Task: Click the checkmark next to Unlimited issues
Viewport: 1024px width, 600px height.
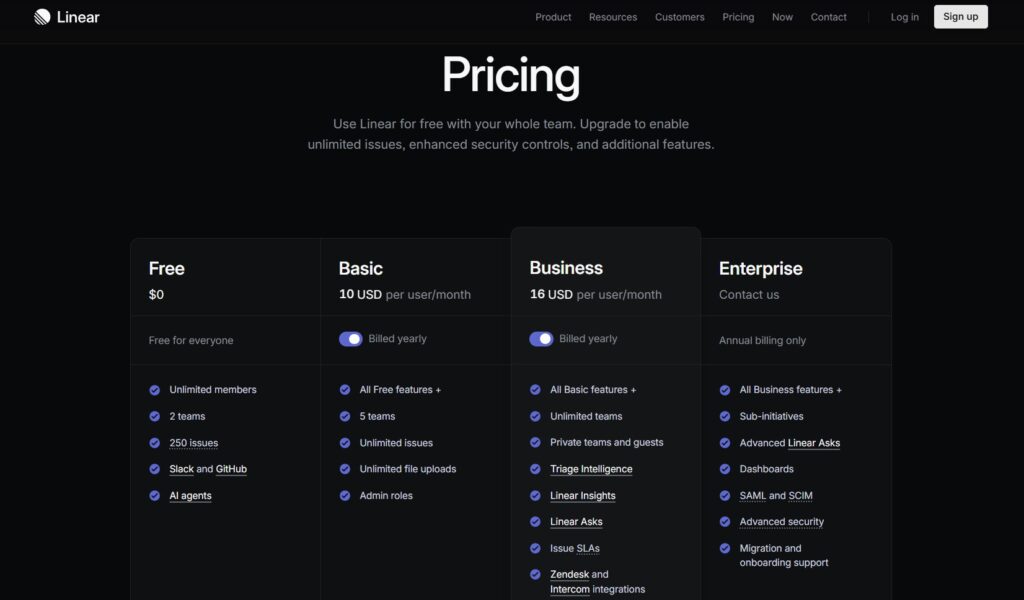Action: click(343, 442)
